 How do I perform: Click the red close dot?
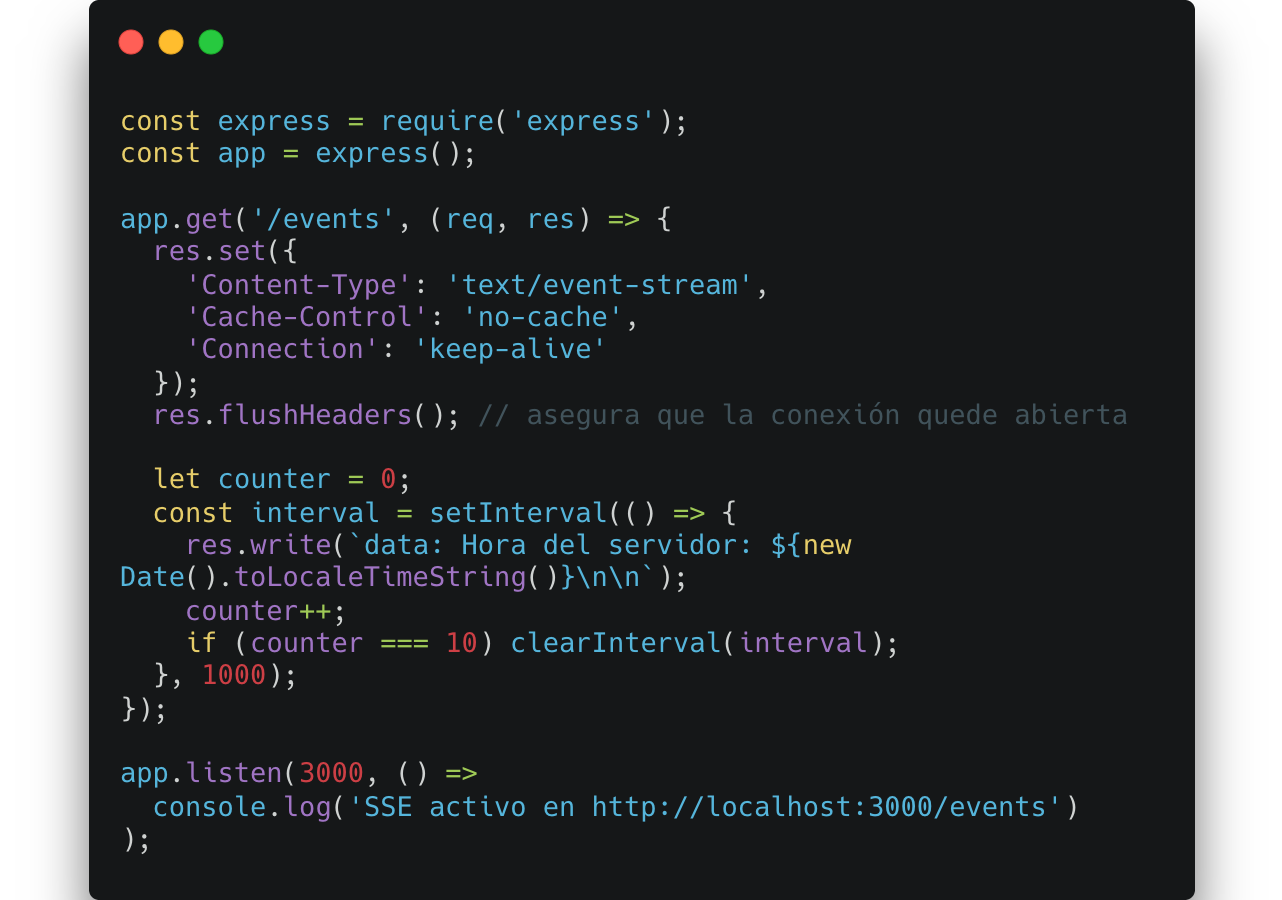pyautogui.click(x=131, y=42)
